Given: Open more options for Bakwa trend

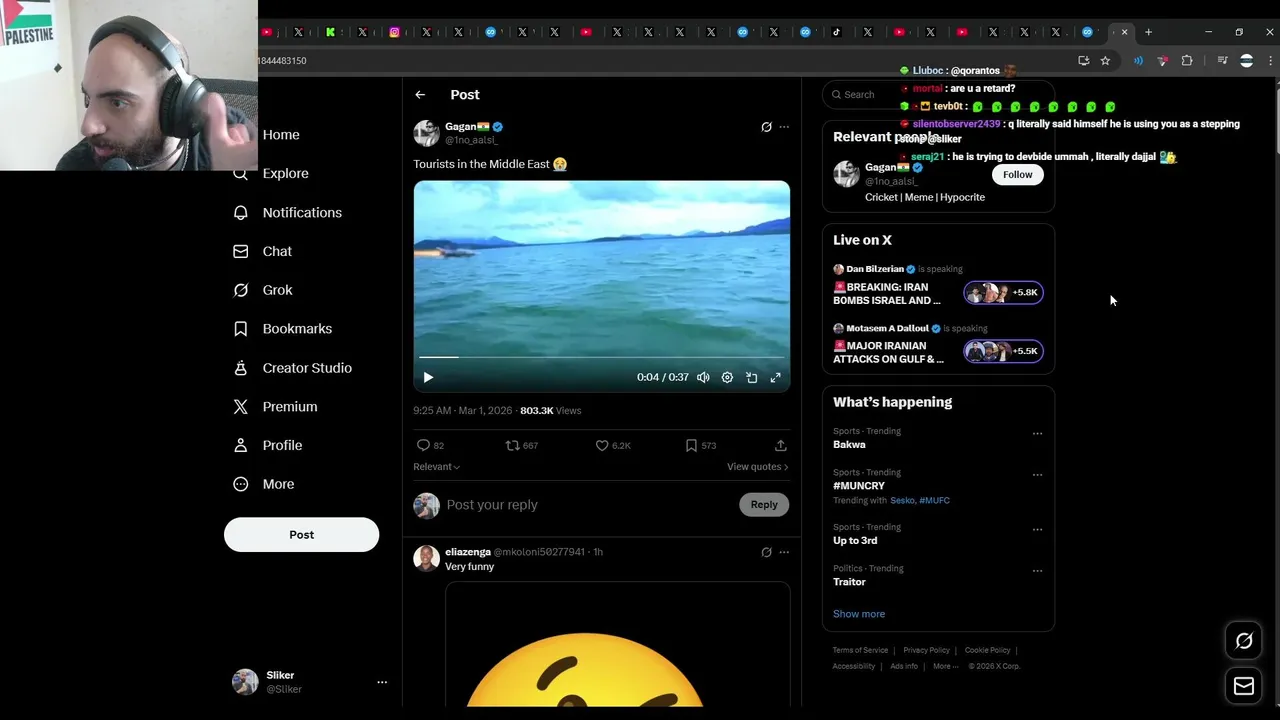Looking at the screenshot, I should coord(1037,434).
